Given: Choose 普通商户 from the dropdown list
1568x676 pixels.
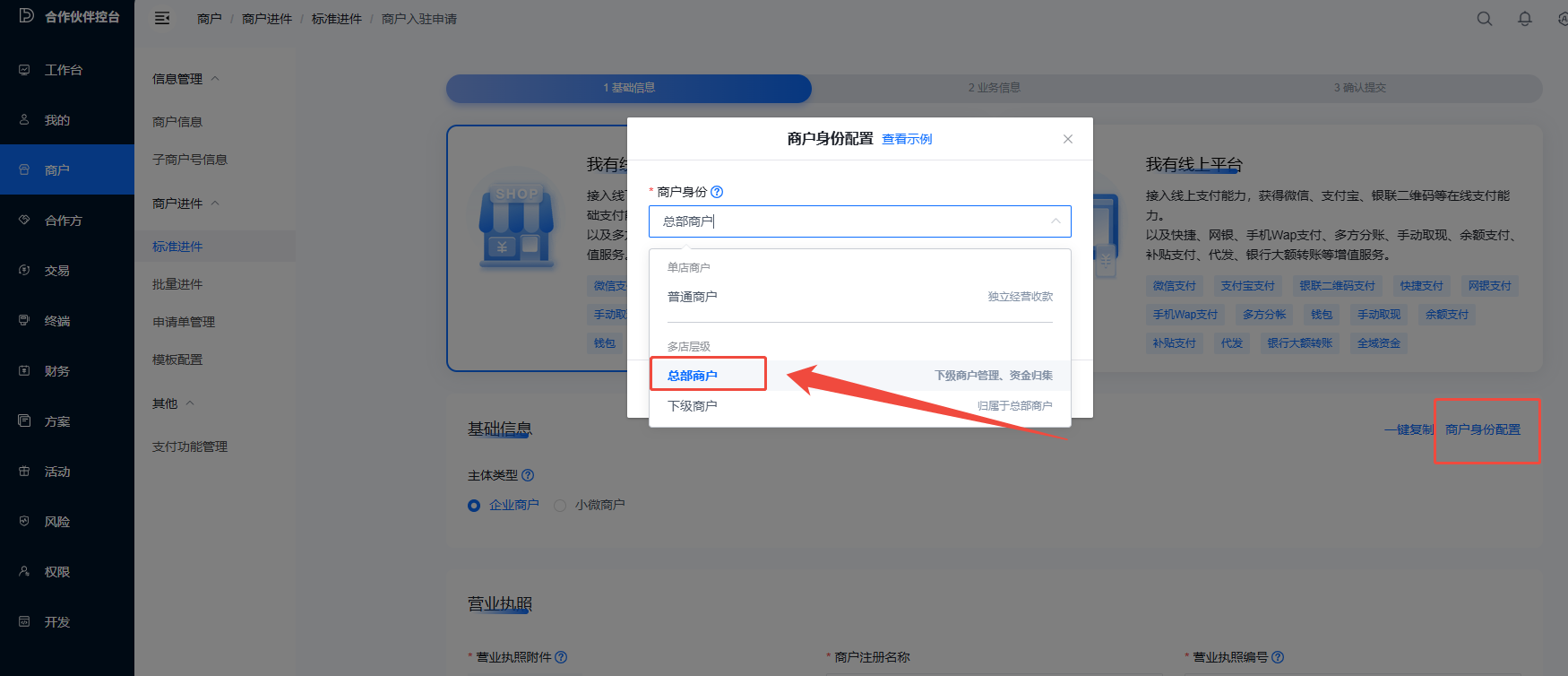Looking at the screenshot, I should 693,297.
